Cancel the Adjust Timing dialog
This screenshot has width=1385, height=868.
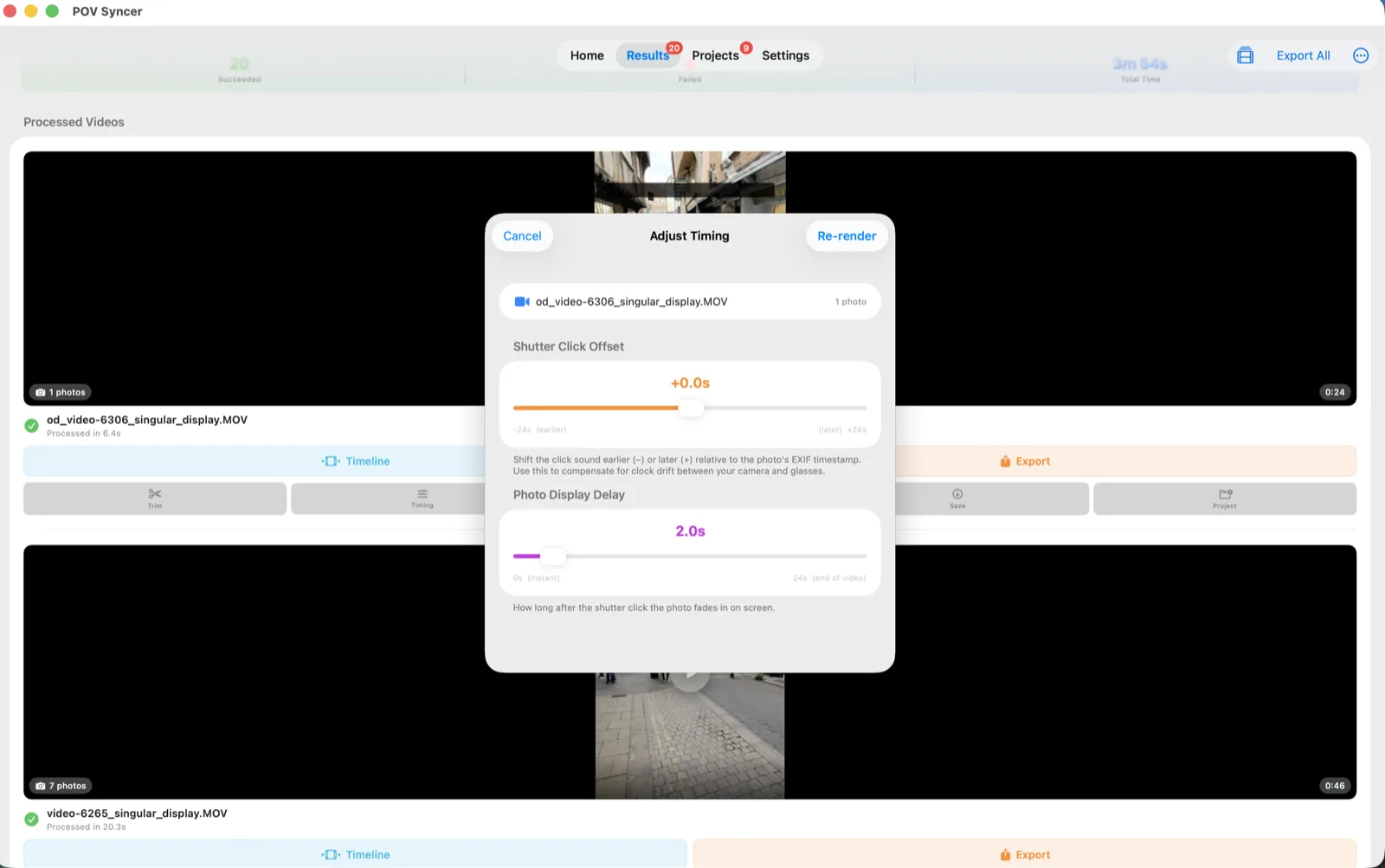coord(522,235)
